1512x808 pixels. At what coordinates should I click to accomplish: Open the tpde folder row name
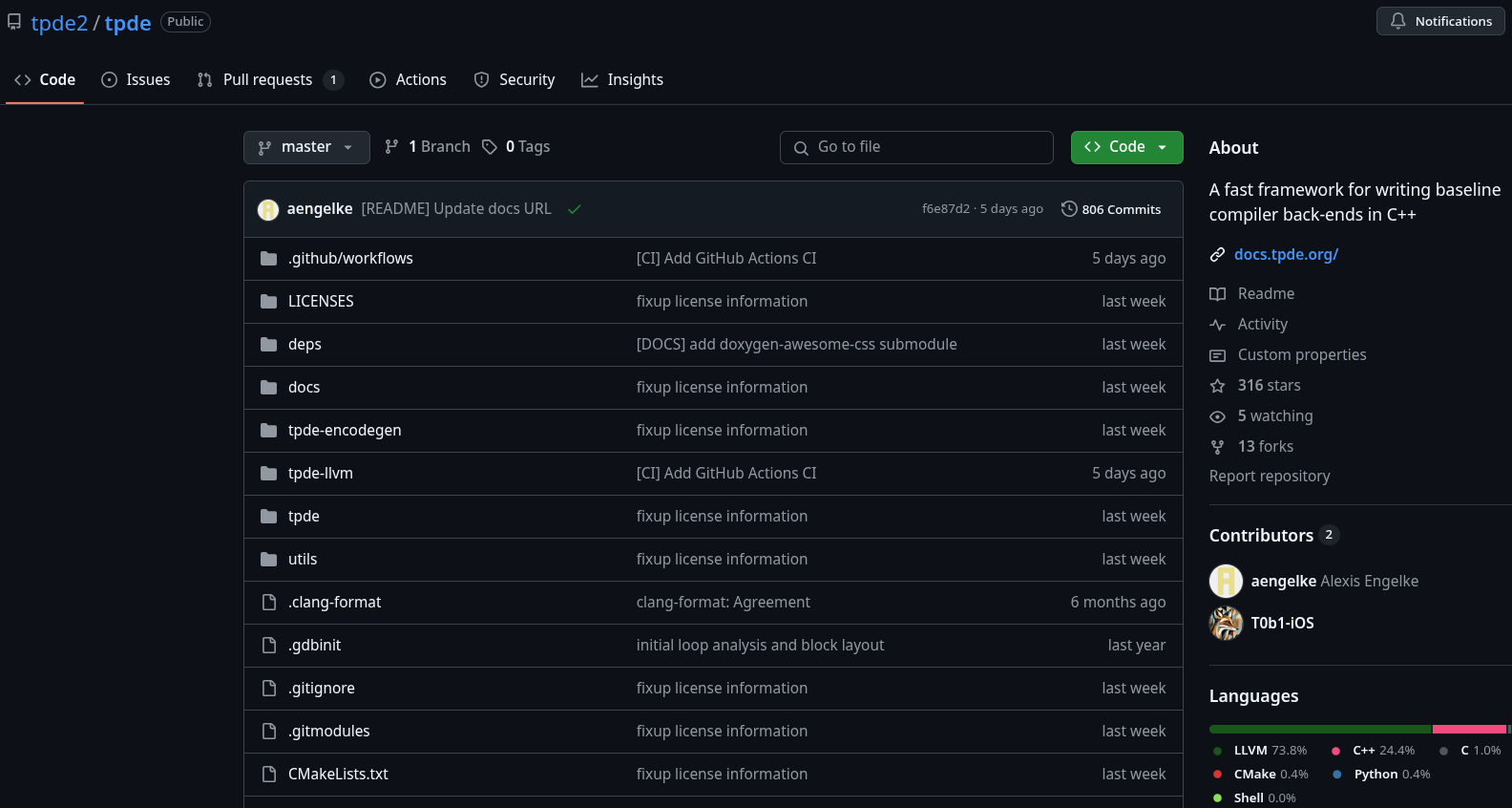304,517
